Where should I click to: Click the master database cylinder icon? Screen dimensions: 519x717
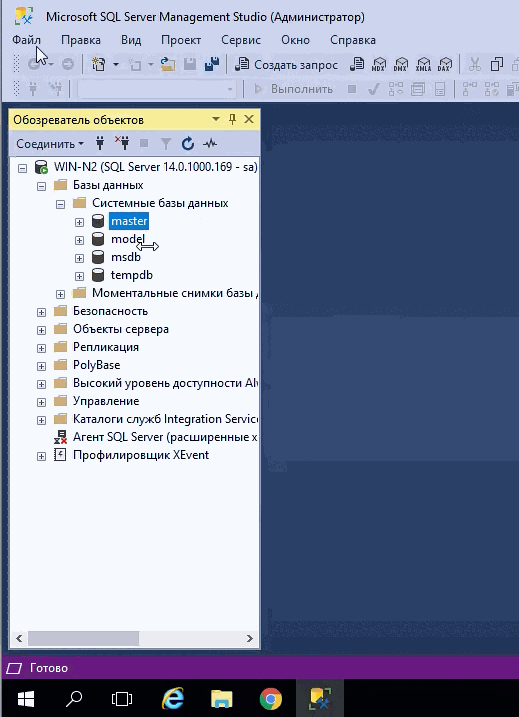click(x=98, y=221)
